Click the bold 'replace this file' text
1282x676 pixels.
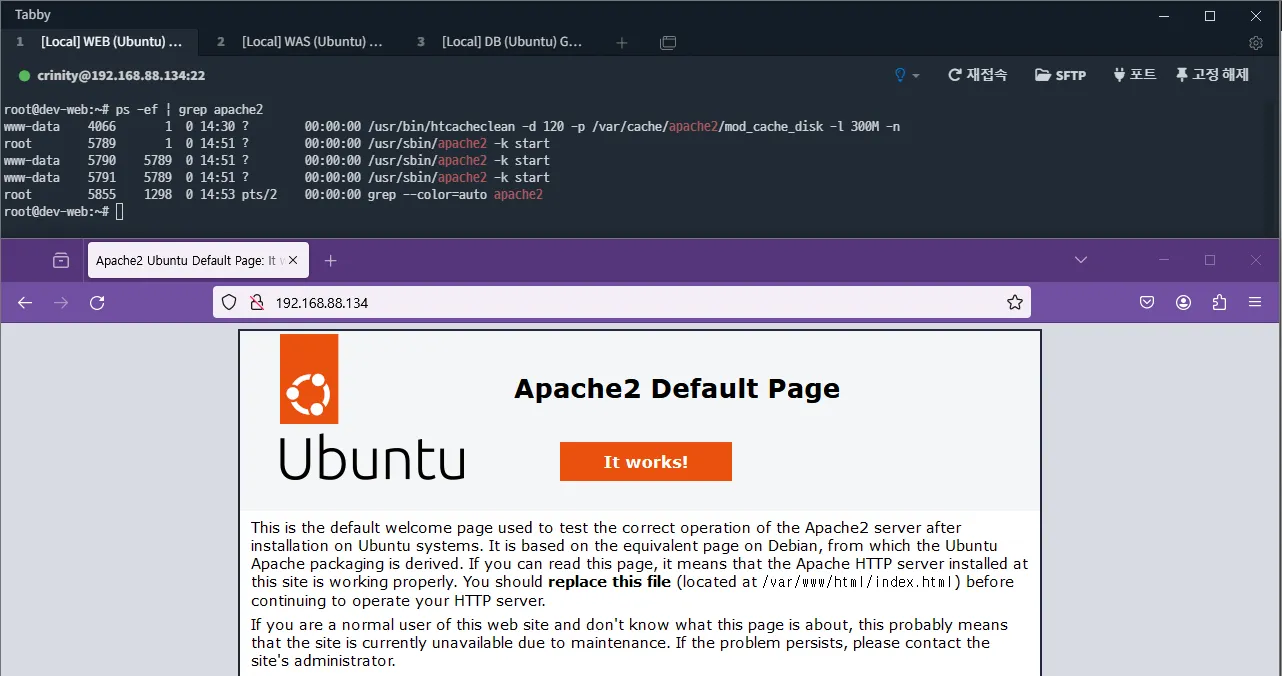click(x=610, y=582)
